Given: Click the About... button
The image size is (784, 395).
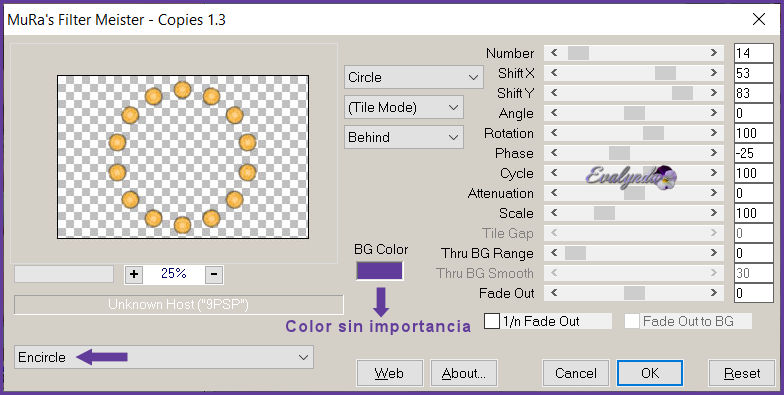Looking at the screenshot, I should coord(464,373).
